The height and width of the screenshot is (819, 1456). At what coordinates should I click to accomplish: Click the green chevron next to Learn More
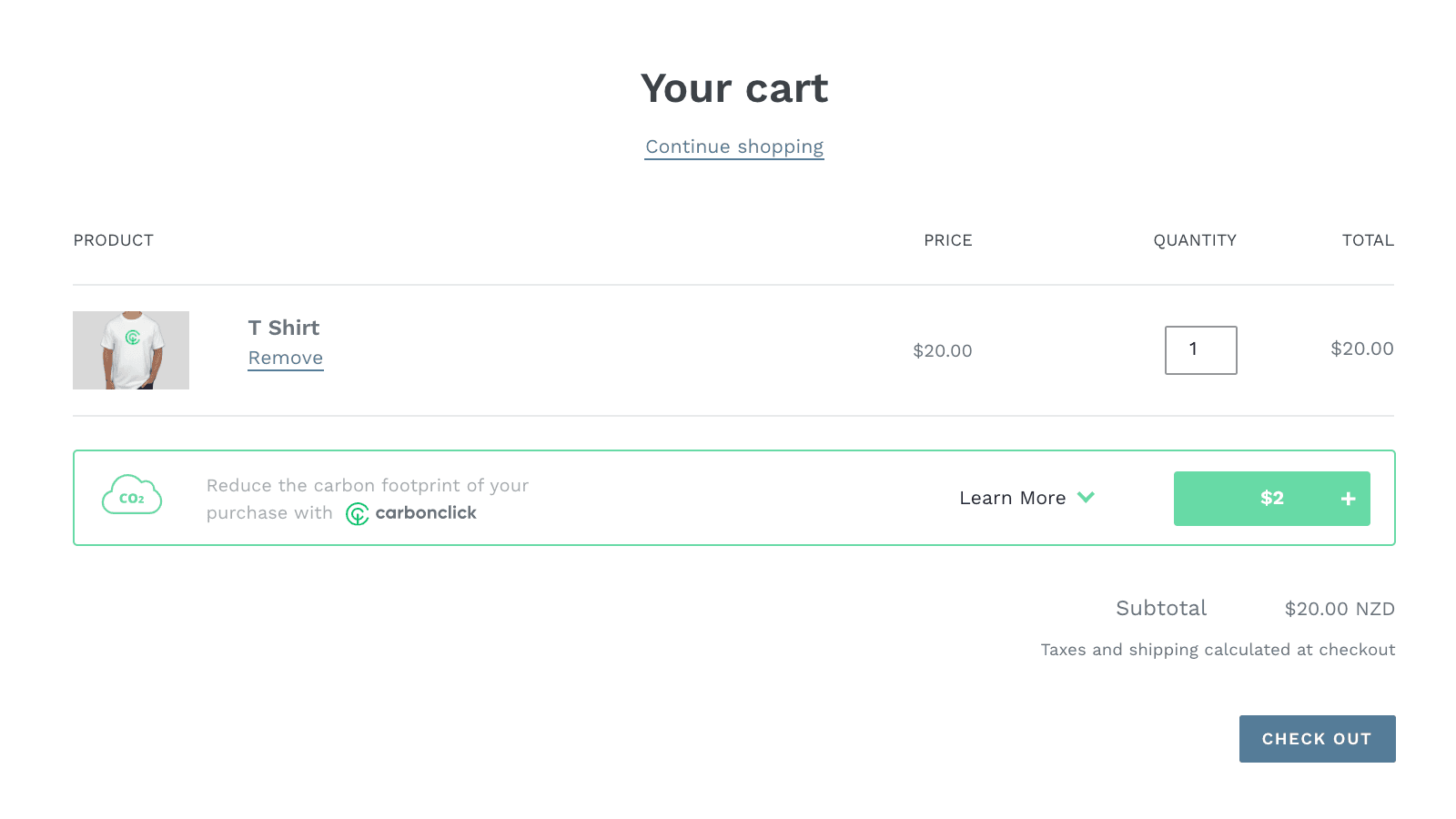coord(1086,498)
